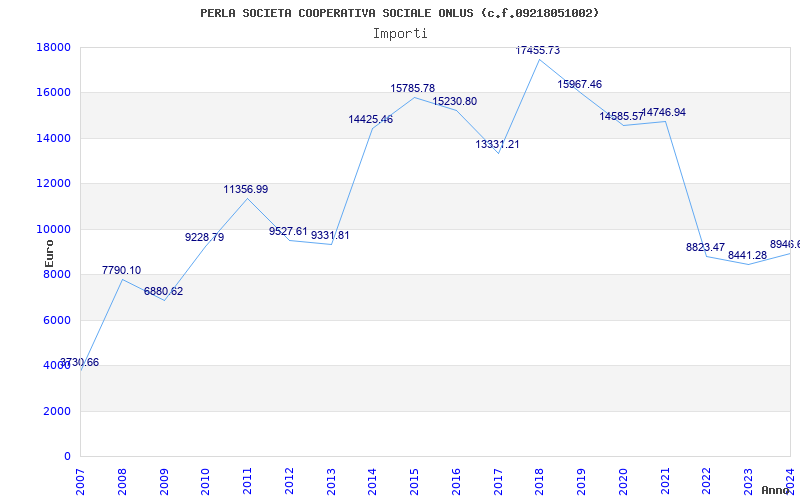Click the y-axis tick 6000
The width and height of the screenshot is (800, 500).
point(57,320)
